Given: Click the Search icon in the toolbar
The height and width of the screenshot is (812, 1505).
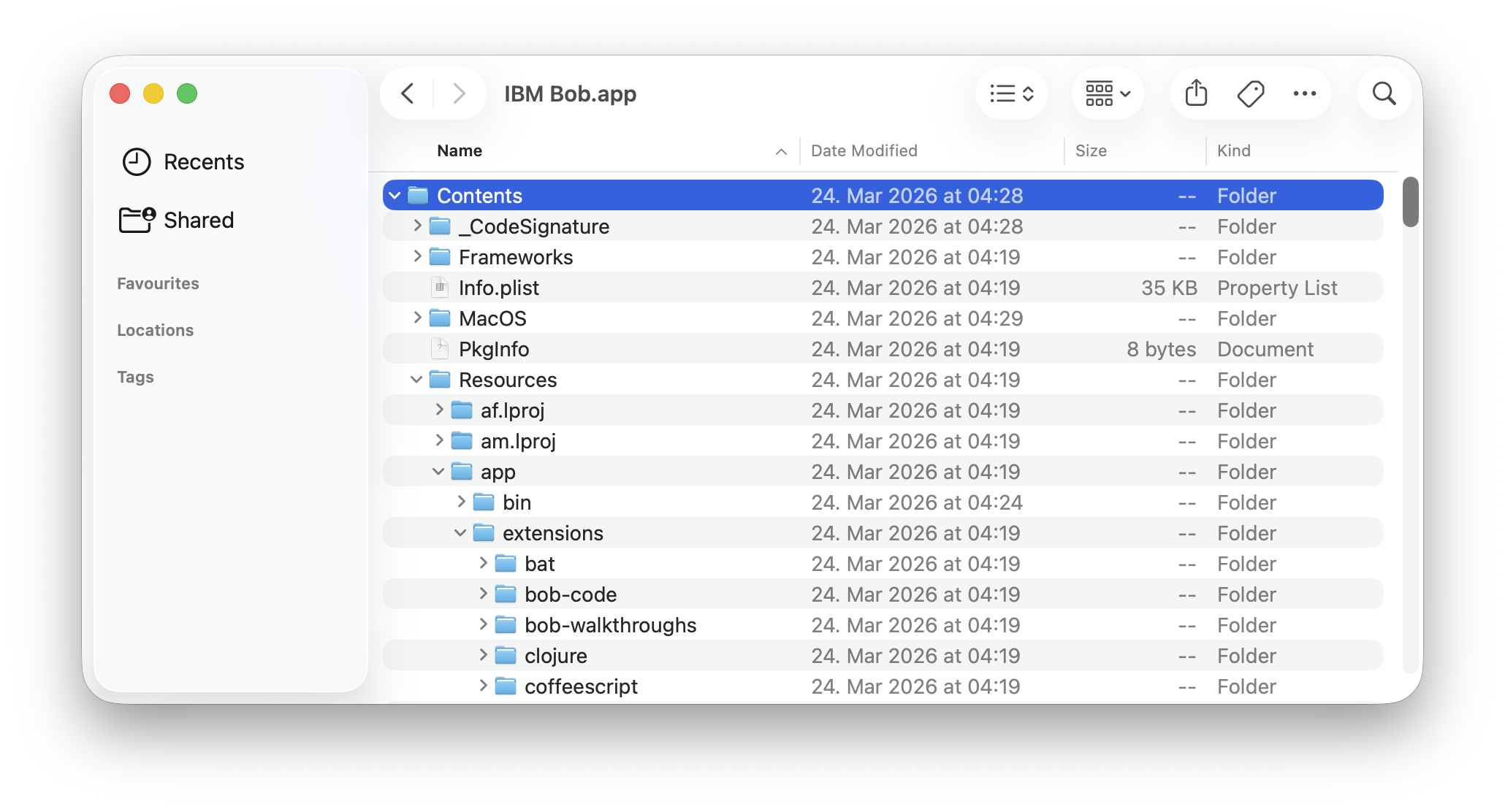Looking at the screenshot, I should 1383,93.
